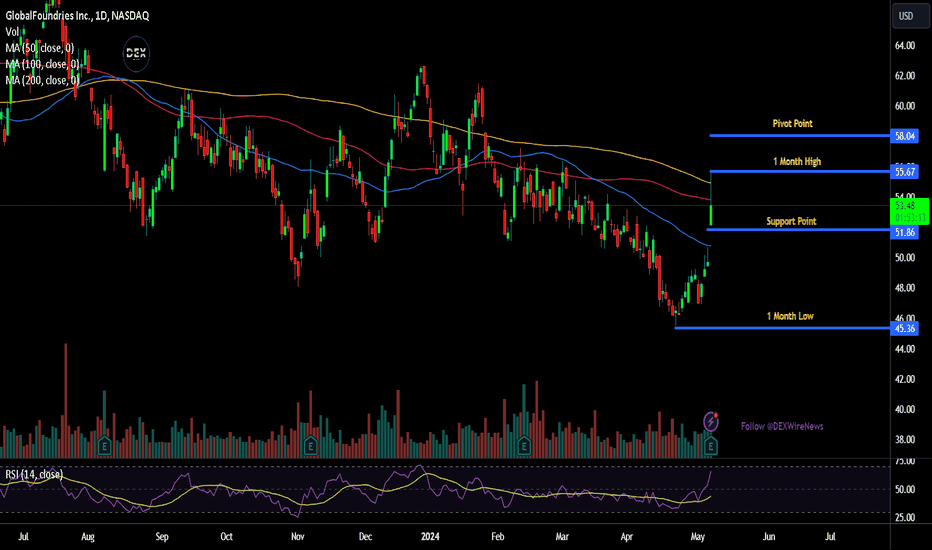Click the 42.00 price axis value
This screenshot has width=932, height=550.
pyautogui.click(x=905, y=379)
